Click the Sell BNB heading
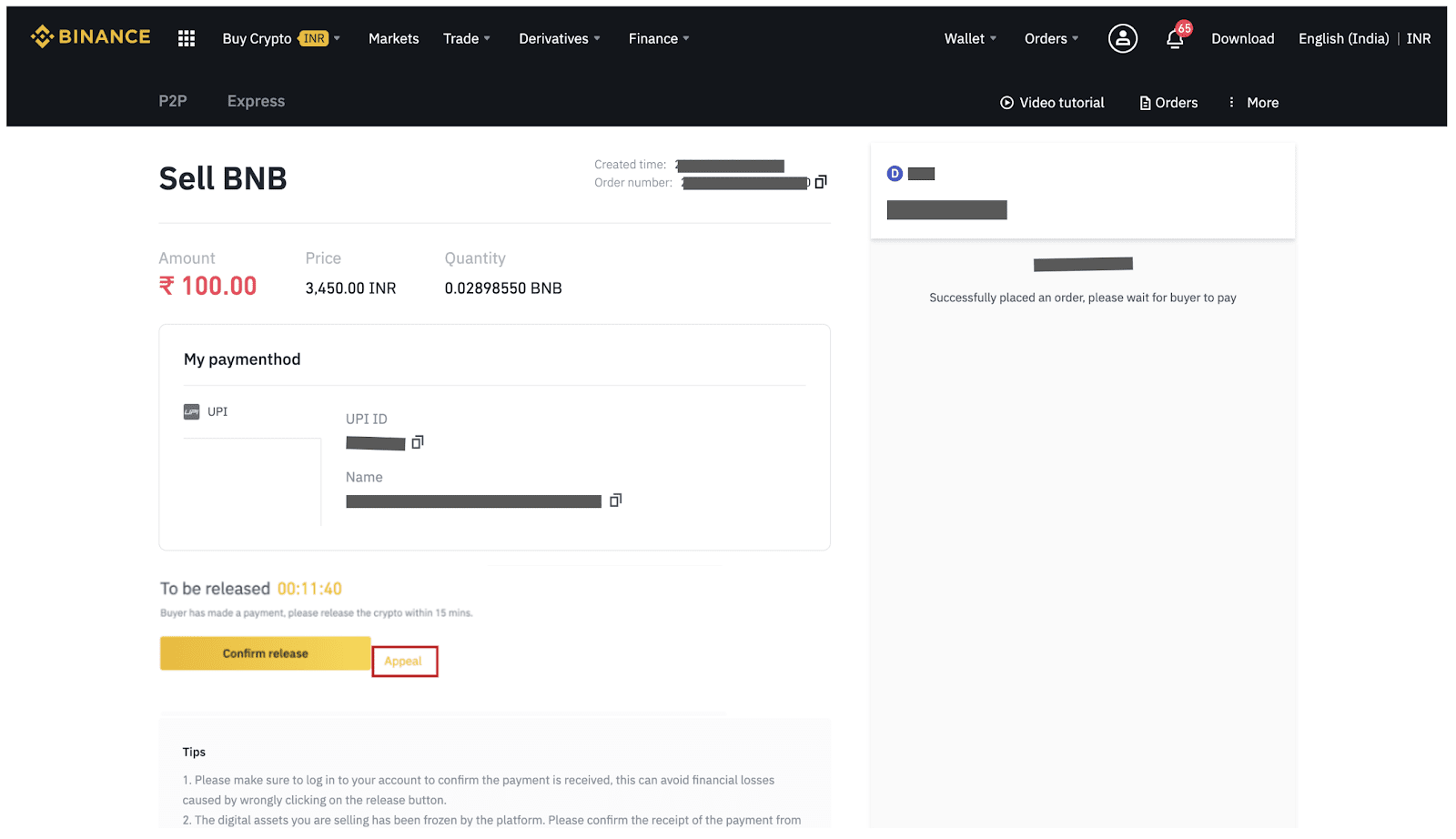1456x839 pixels. 223,178
